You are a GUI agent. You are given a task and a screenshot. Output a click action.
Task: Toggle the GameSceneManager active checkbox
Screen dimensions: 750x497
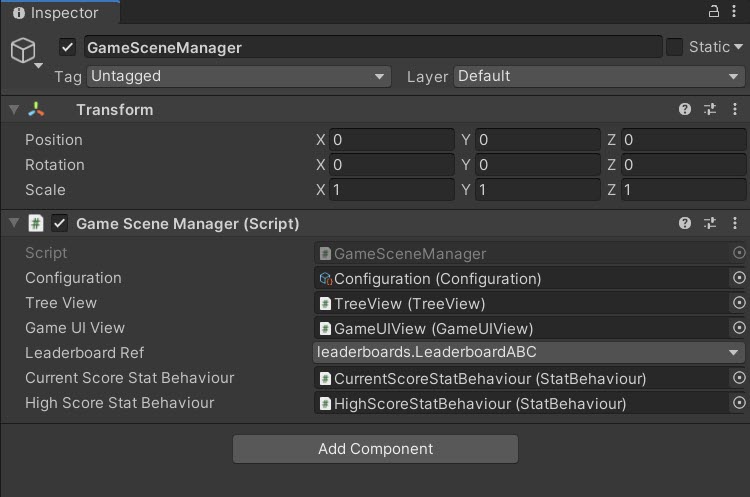(68, 47)
